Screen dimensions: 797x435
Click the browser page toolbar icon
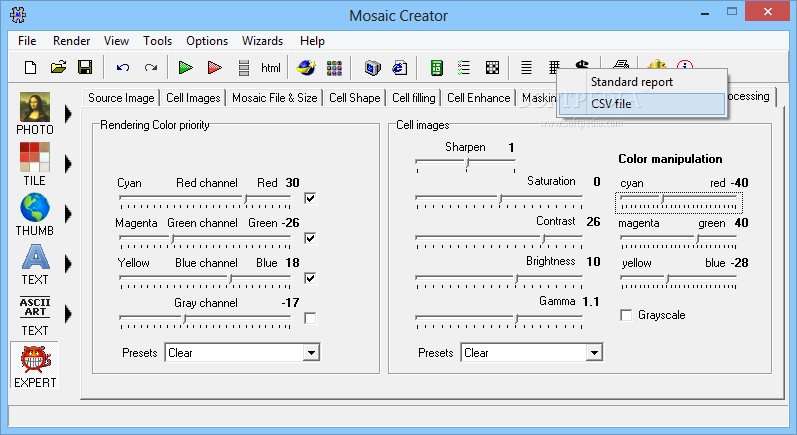400,68
